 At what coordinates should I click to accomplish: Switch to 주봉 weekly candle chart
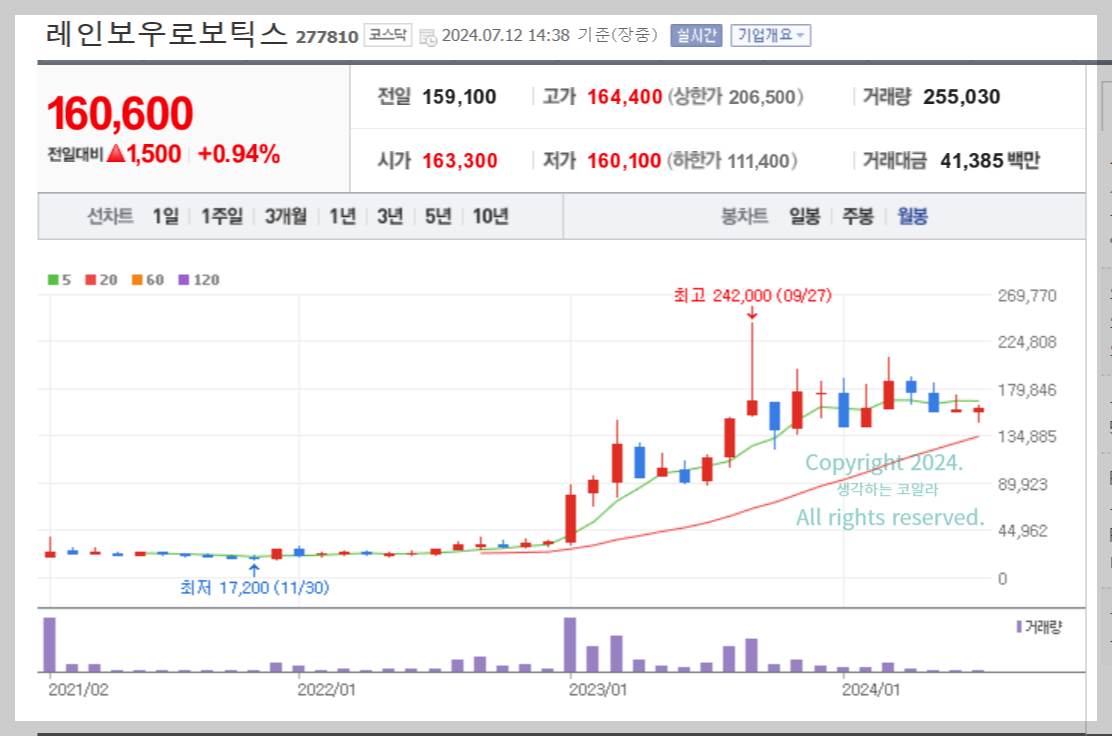pos(857,216)
